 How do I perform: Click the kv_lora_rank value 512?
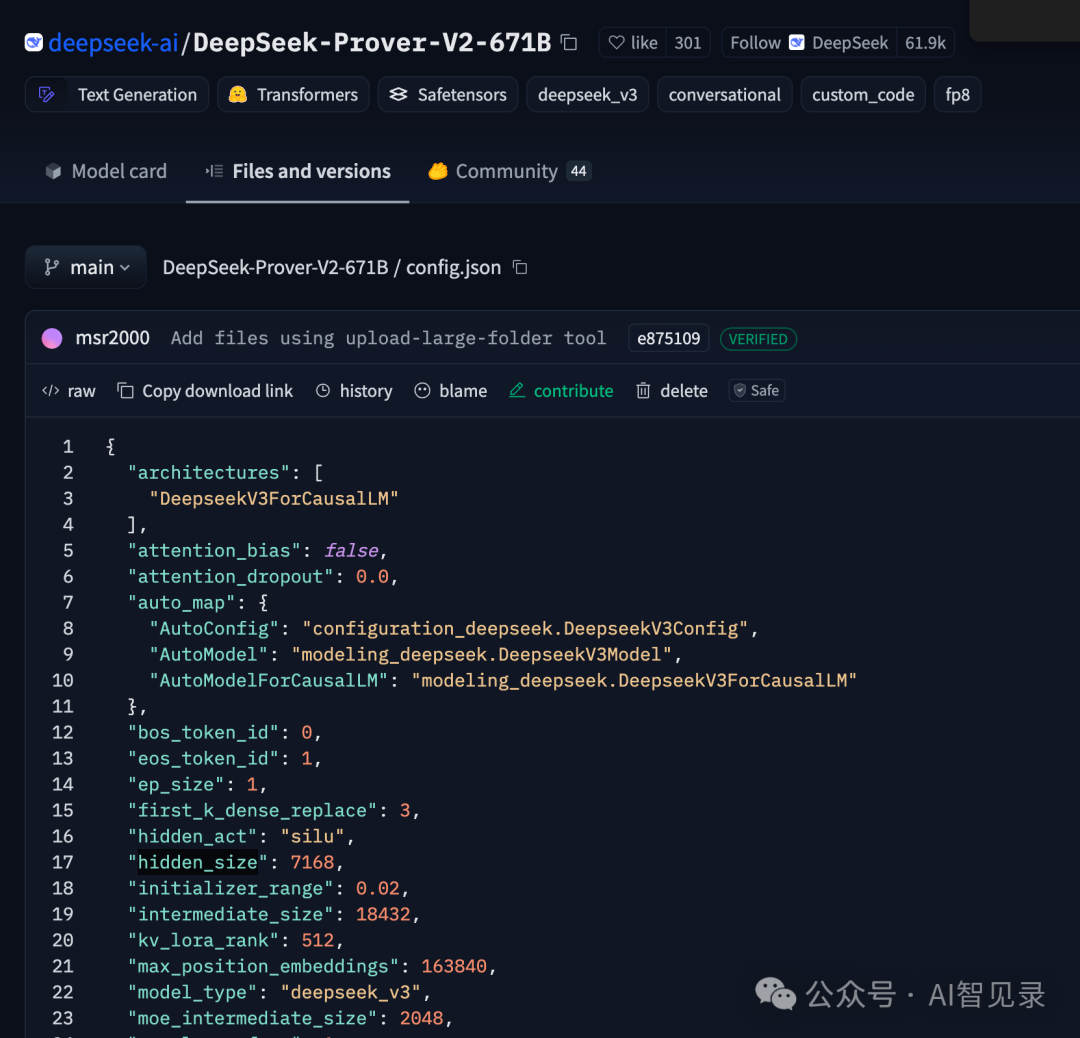tap(318, 940)
